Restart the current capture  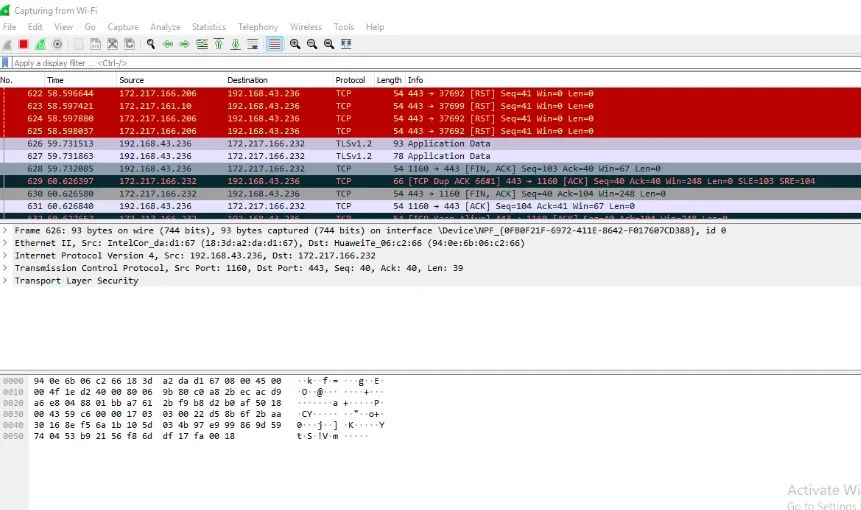tap(40, 44)
